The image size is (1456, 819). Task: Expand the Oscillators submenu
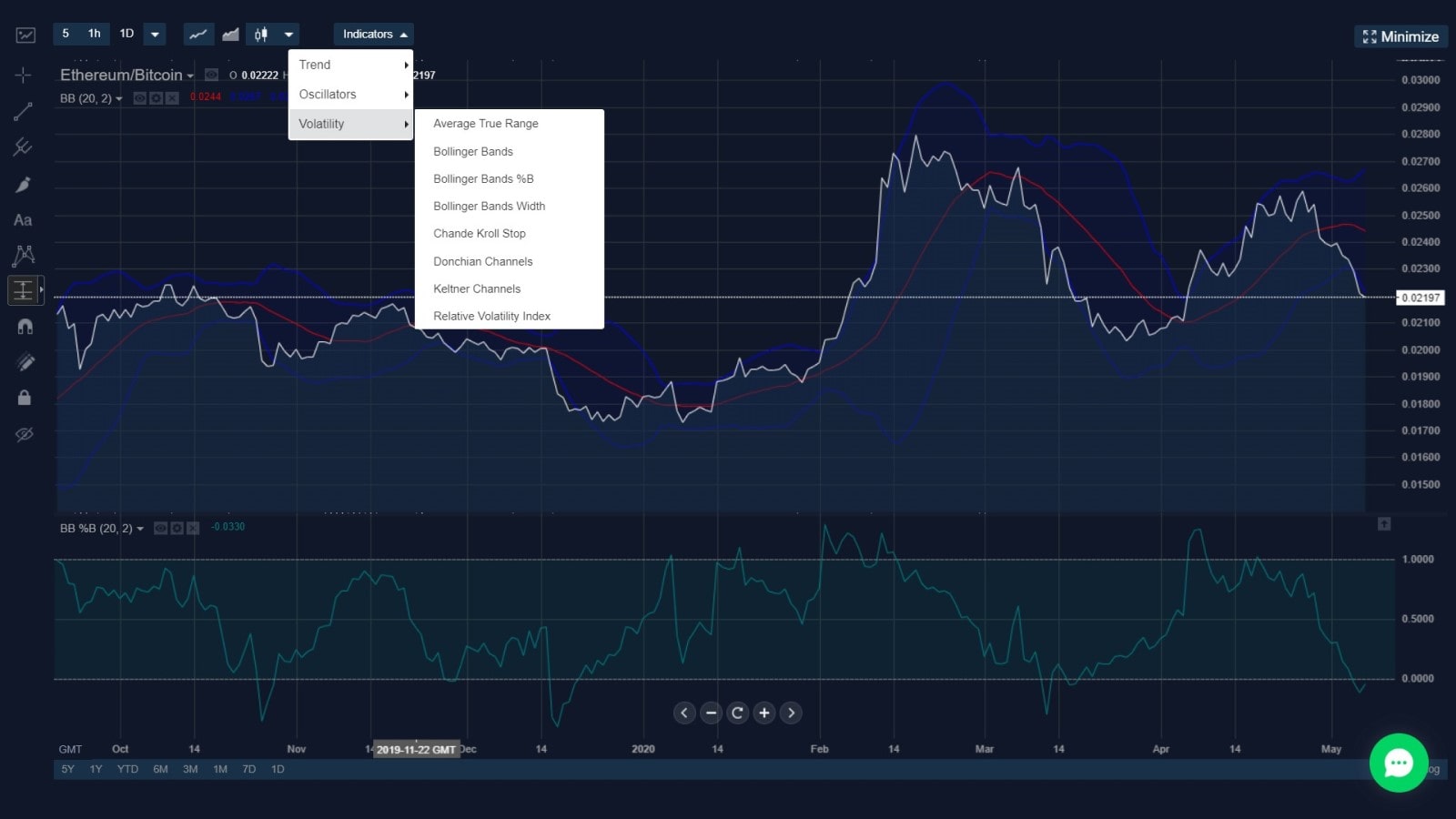click(x=351, y=95)
